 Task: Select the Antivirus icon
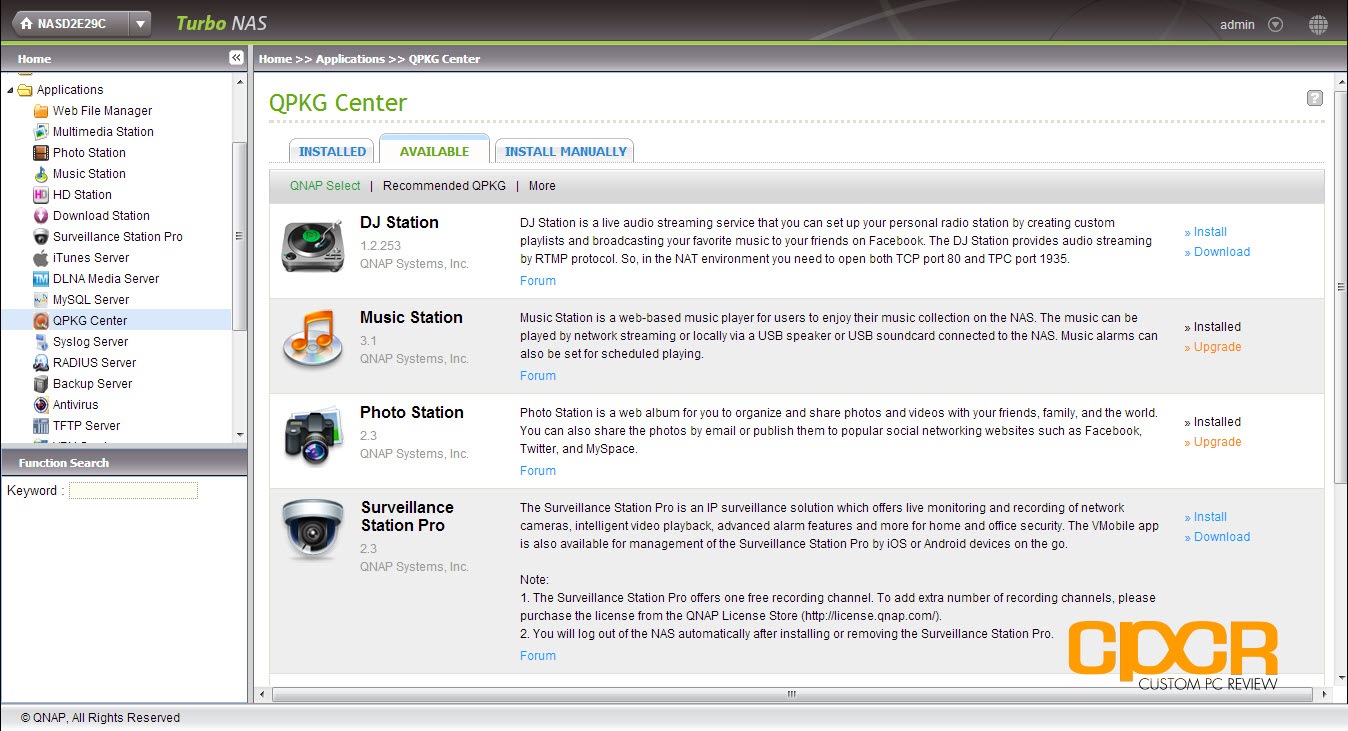(41, 405)
